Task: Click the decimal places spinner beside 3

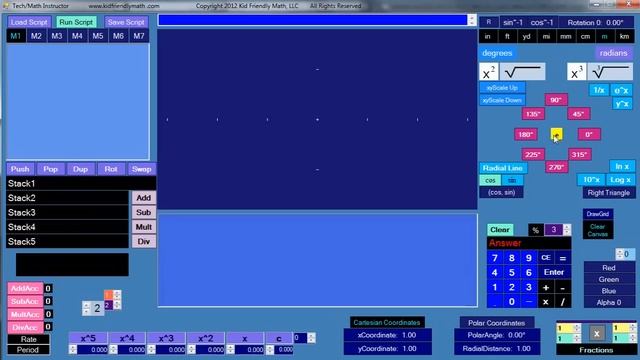Action: point(567,230)
